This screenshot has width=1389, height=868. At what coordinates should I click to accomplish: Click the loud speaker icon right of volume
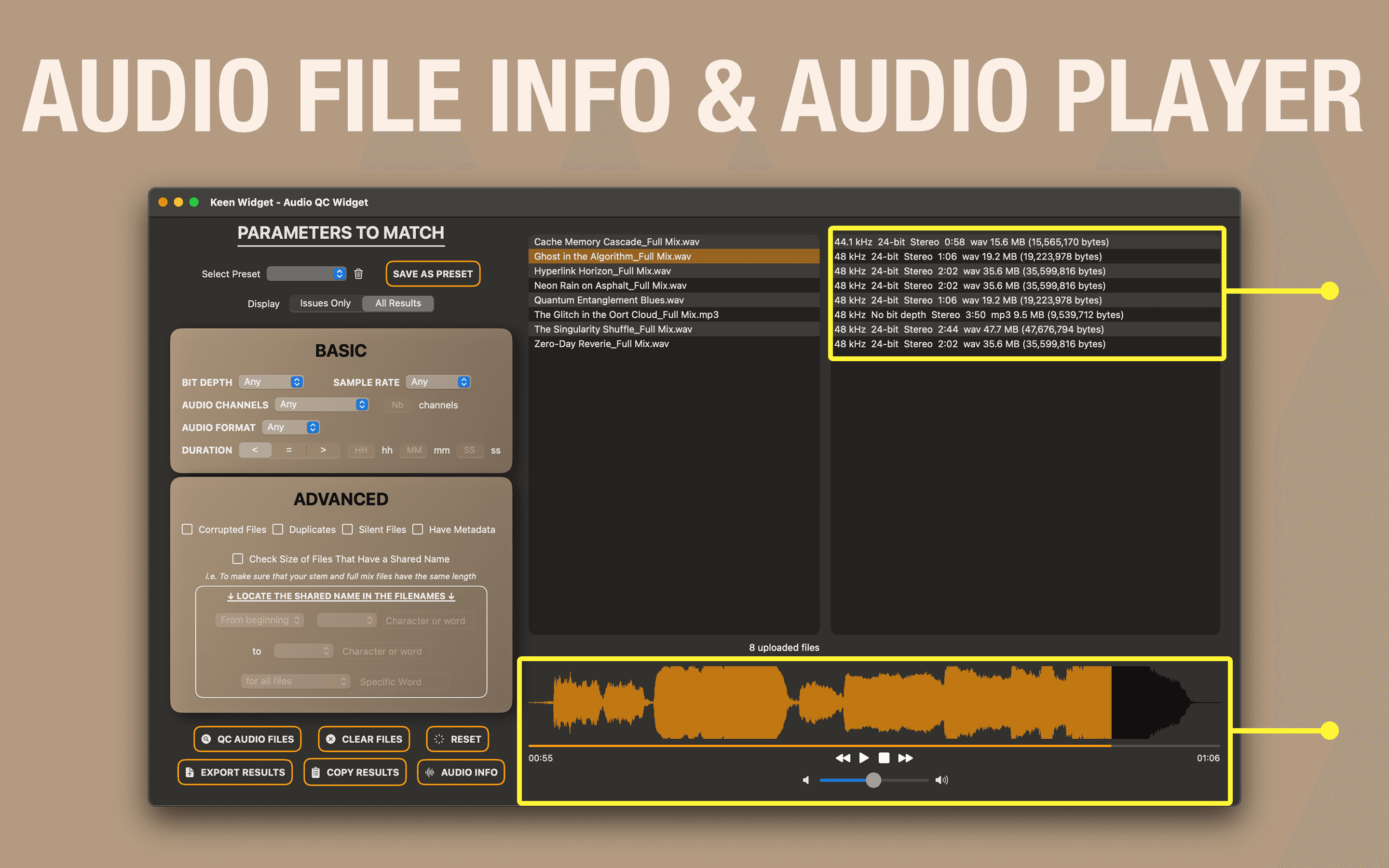941,780
